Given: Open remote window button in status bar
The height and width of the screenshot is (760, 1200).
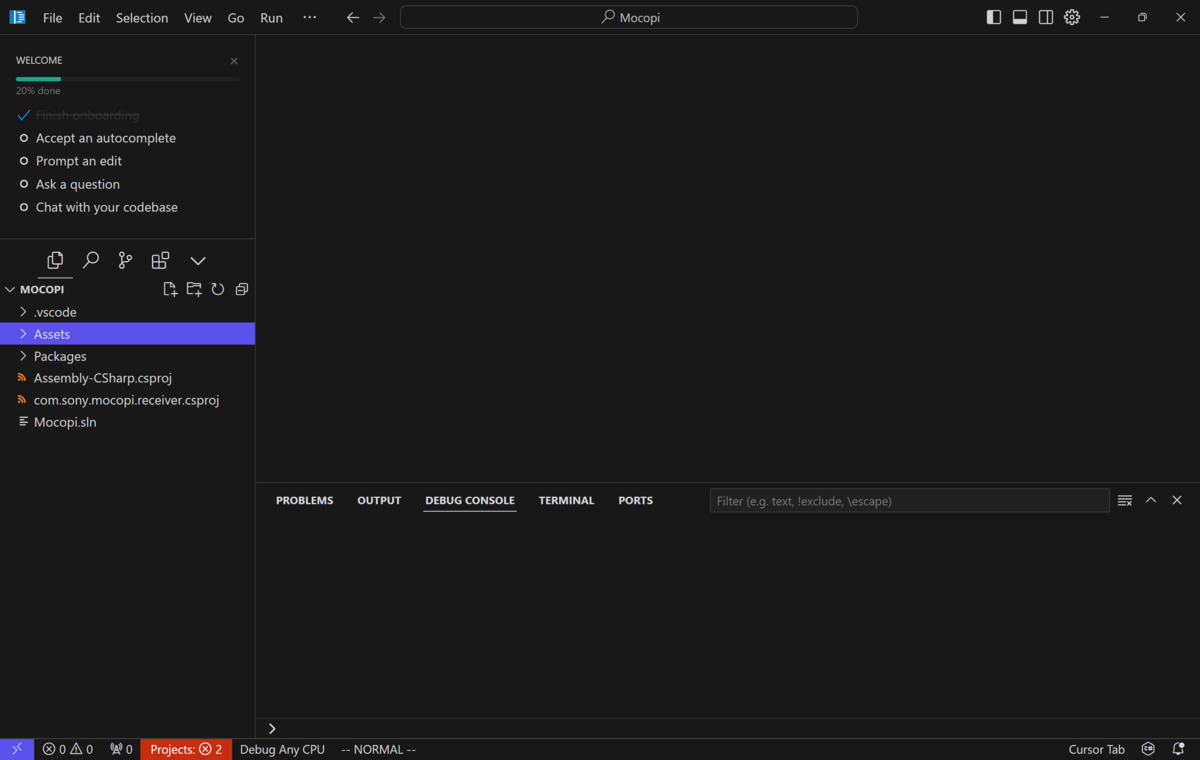Looking at the screenshot, I should click(17, 749).
